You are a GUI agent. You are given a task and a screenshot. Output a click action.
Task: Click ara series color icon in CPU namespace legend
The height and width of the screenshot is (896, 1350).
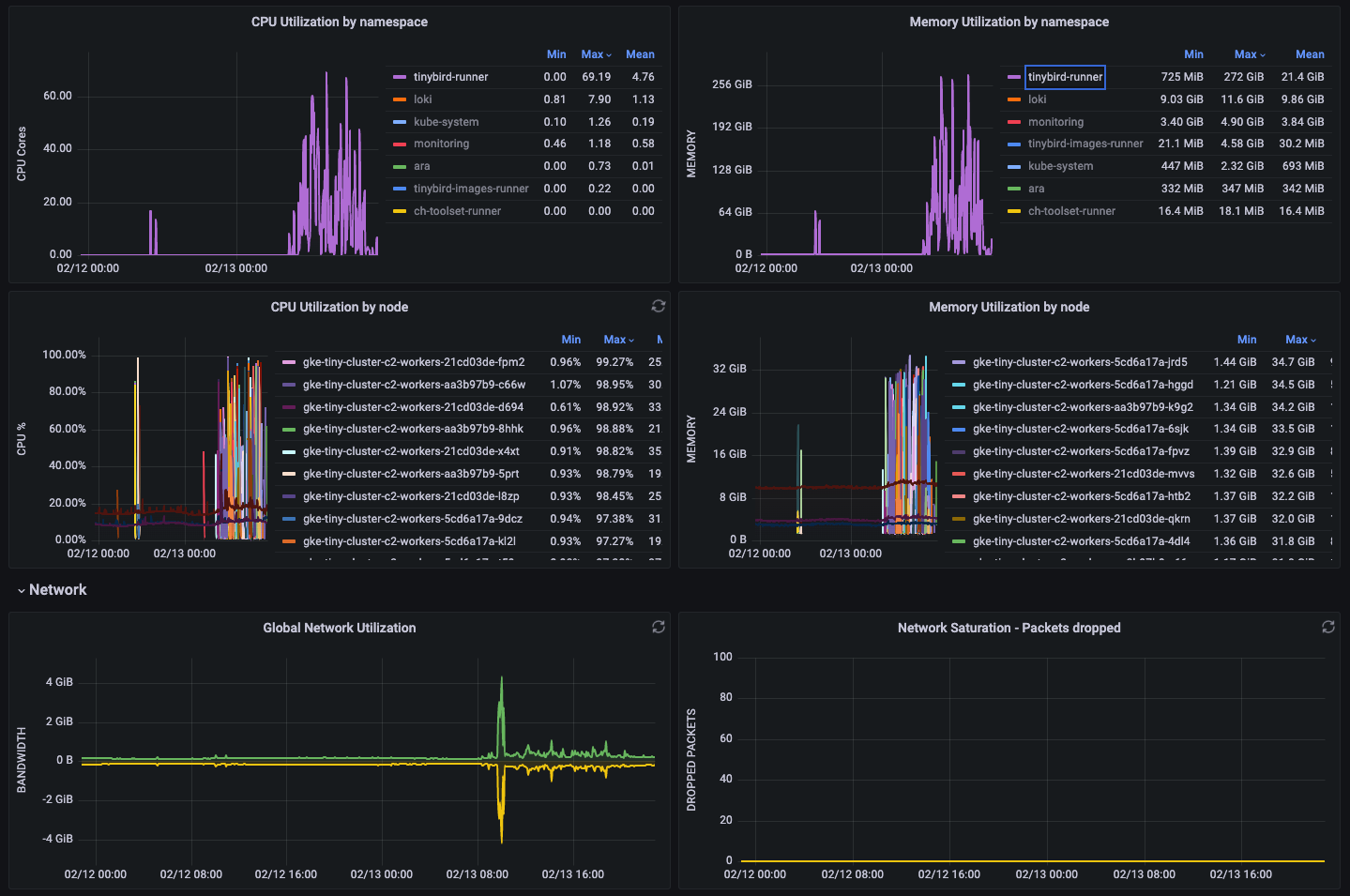tap(400, 166)
